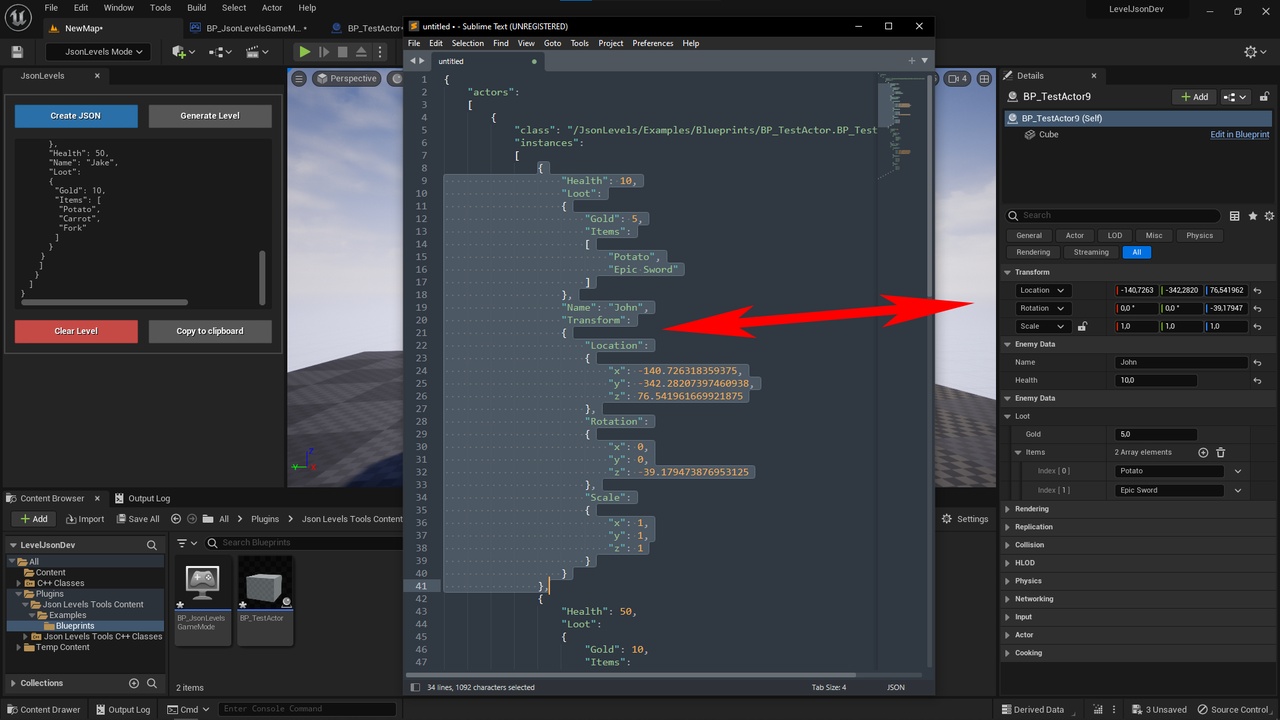The height and width of the screenshot is (720, 1280).
Task: Search collections magnifier icon
Action: 152,683
